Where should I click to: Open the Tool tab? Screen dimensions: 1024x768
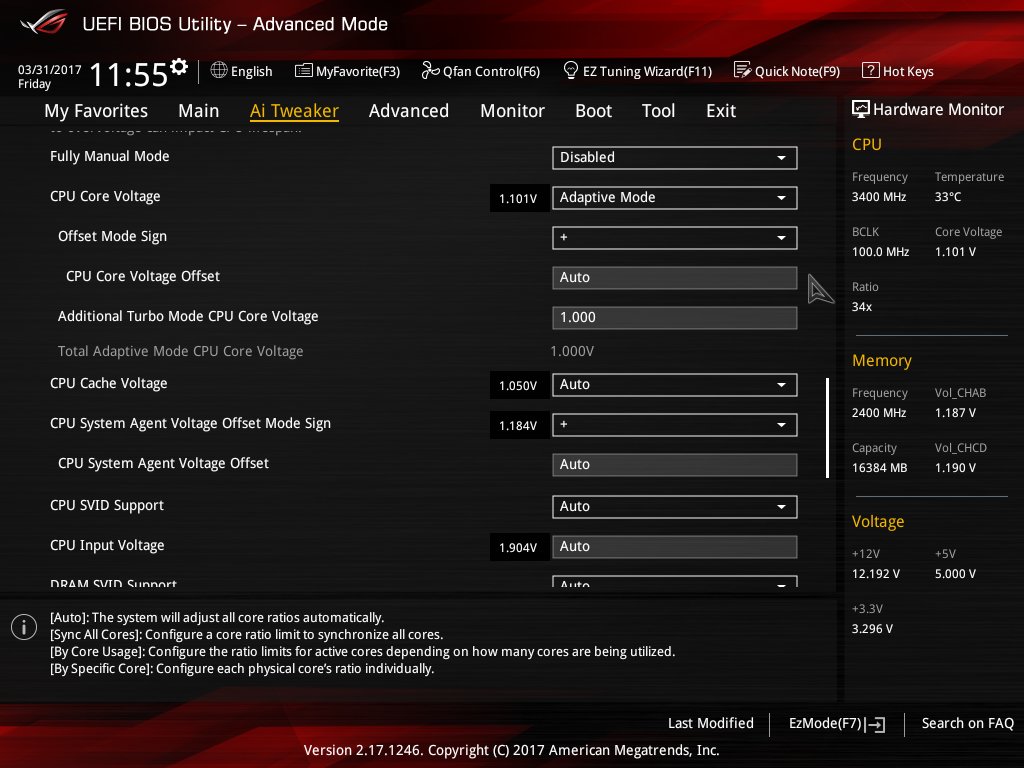pyautogui.click(x=658, y=111)
